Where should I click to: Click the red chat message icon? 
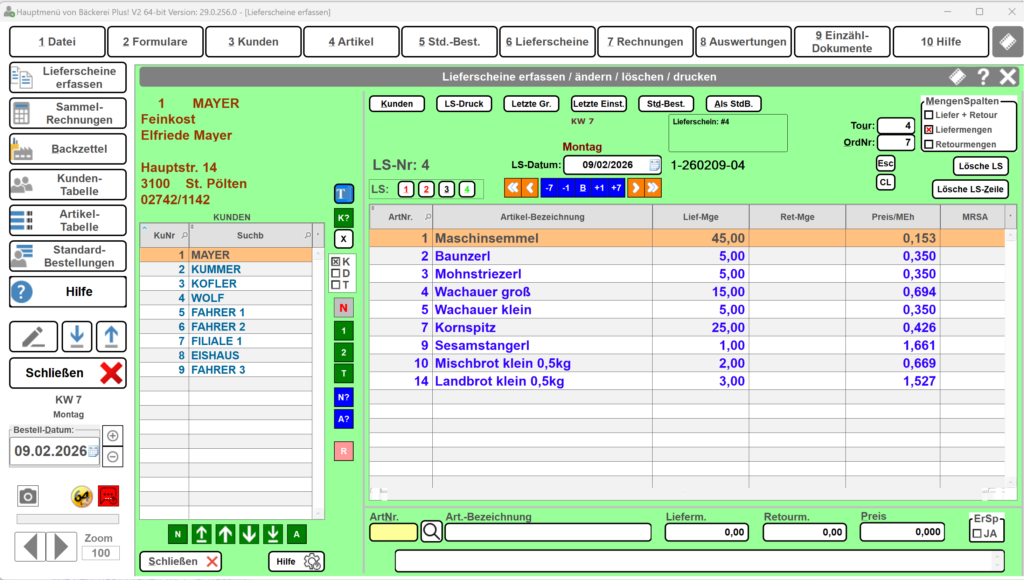[109, 496]
